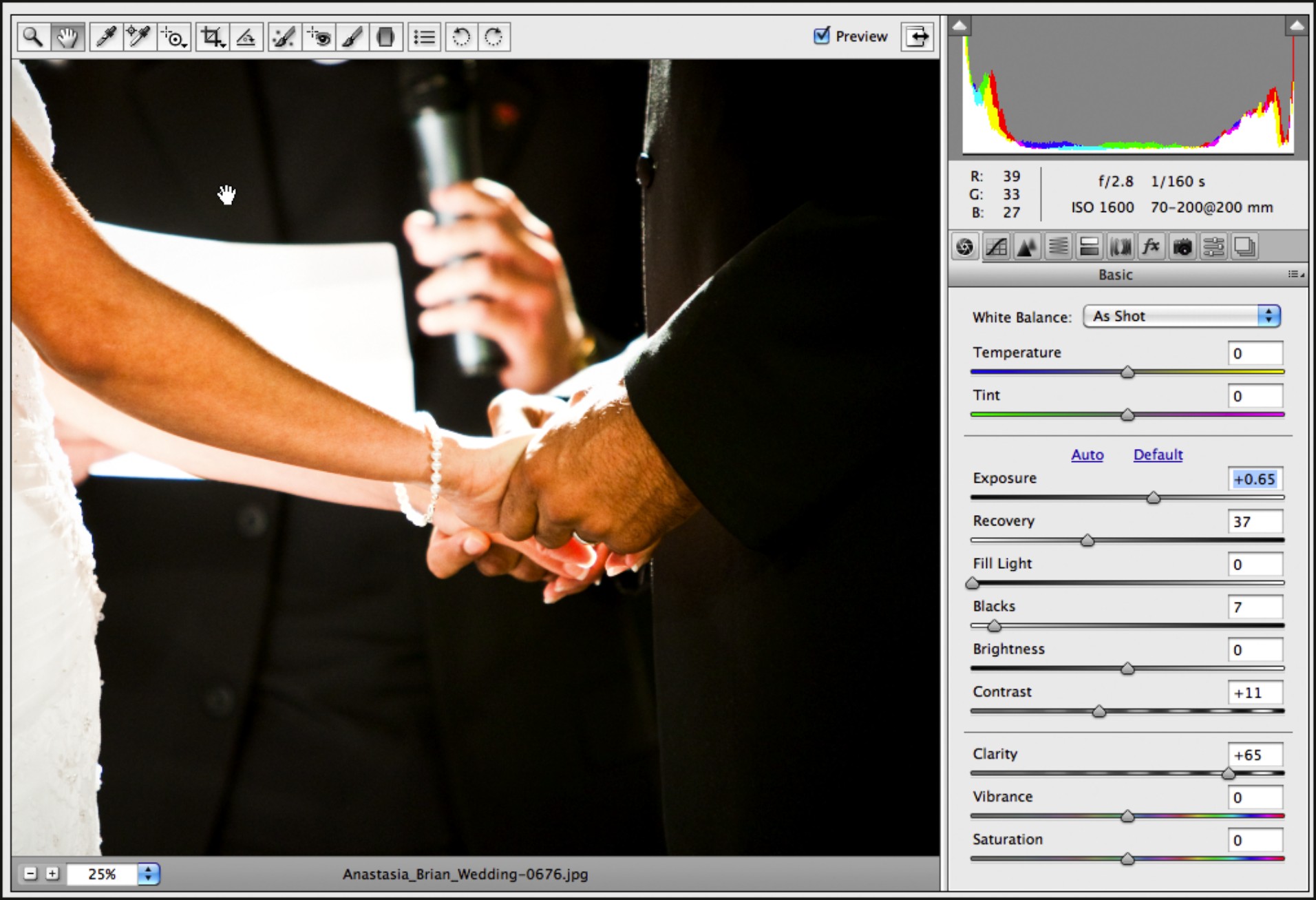Rotate image 90 degrees counterclockwise

461,36
